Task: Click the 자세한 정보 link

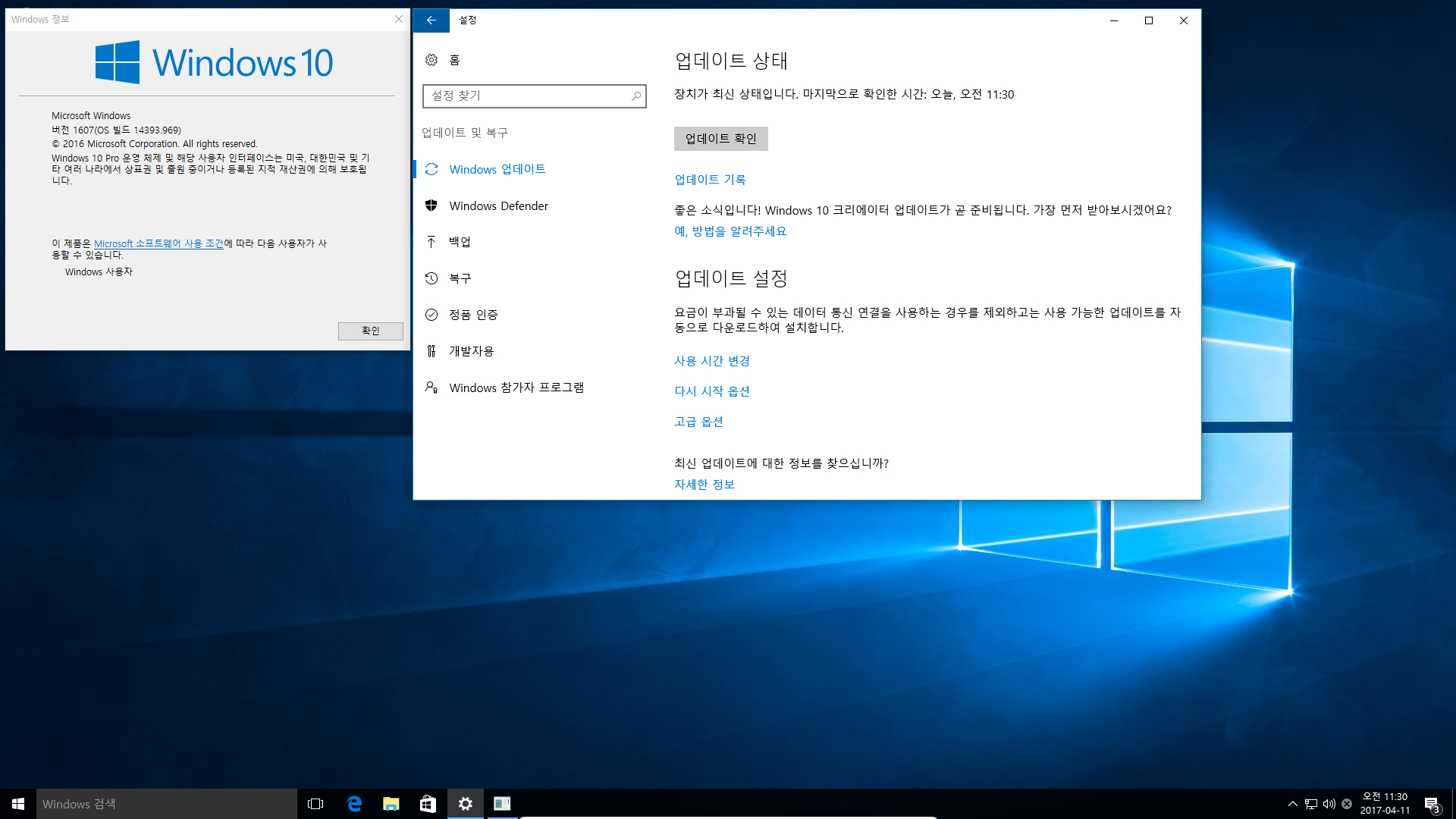Action: click(x=704, y=485)
